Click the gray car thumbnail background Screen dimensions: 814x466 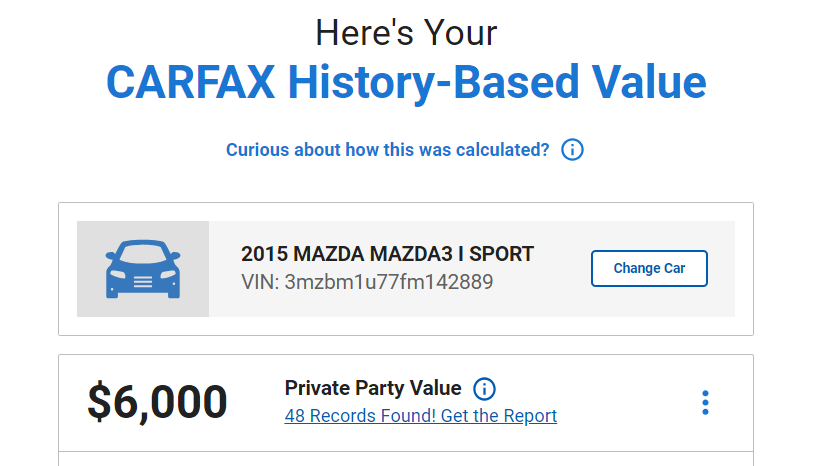click(x=143, y=269)
